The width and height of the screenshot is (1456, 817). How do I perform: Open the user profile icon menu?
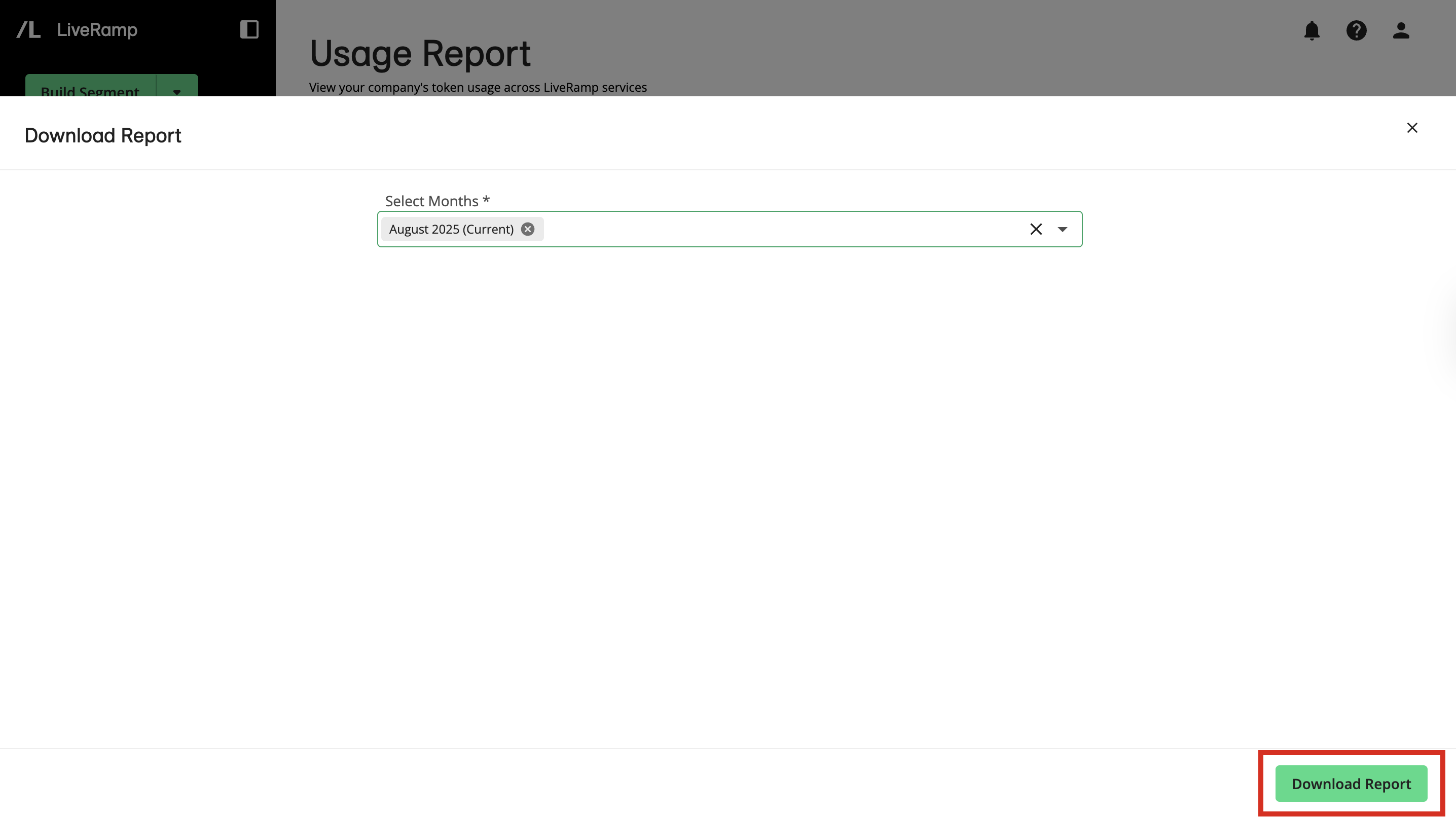1401,31
